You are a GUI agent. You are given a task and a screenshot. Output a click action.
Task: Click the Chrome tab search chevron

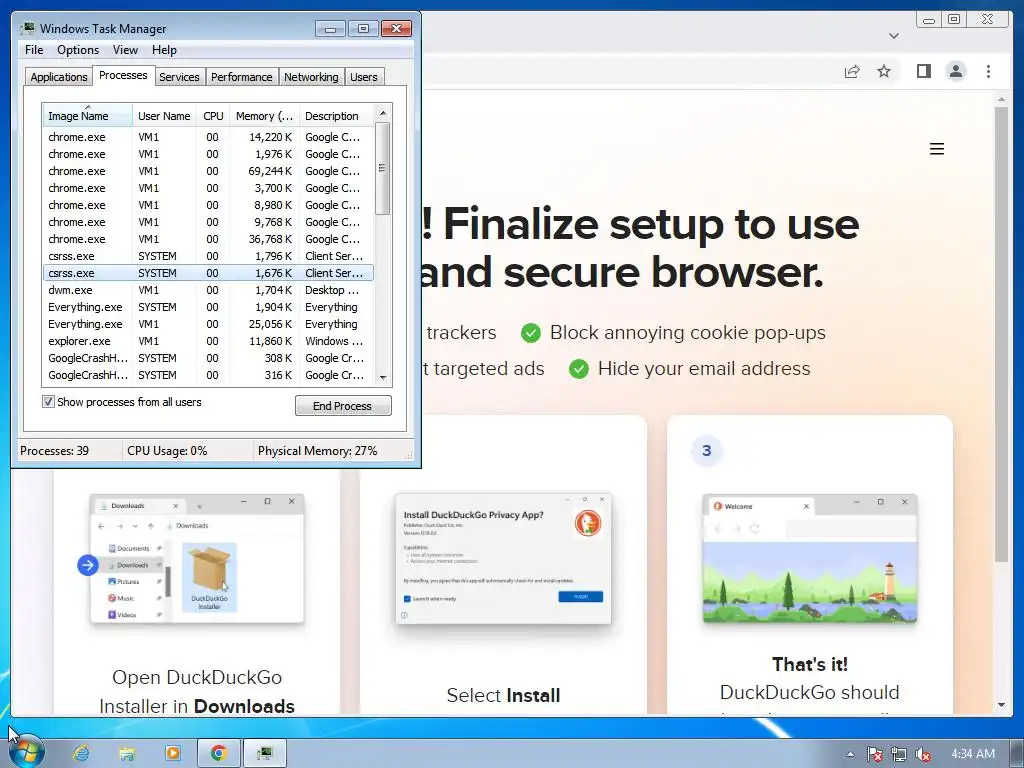pyautogui.click(x=894, y=36)
